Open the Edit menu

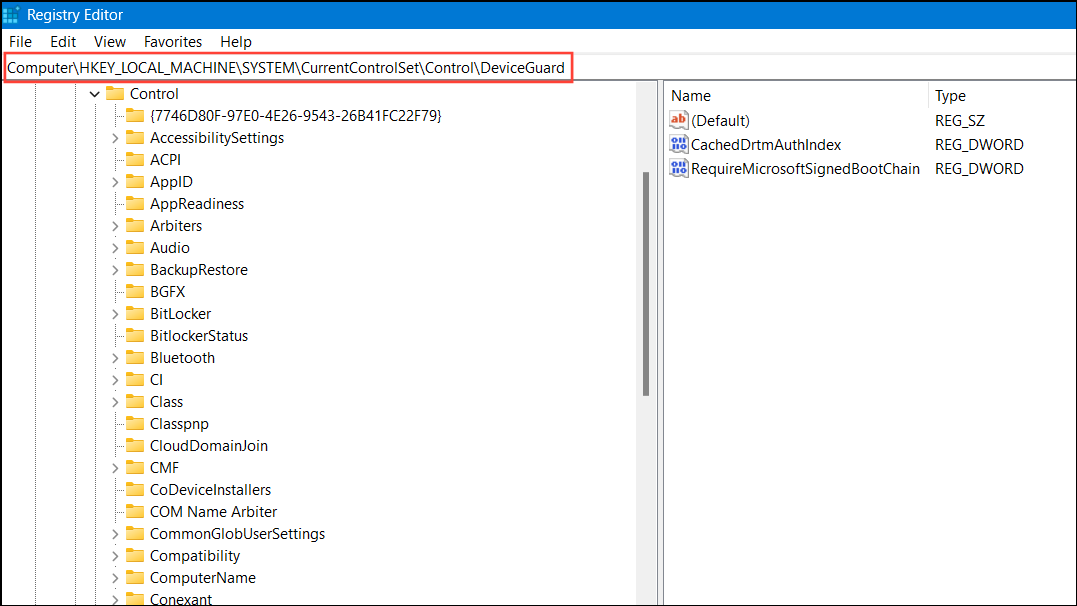pyautogui.click(x=63, y=42)
